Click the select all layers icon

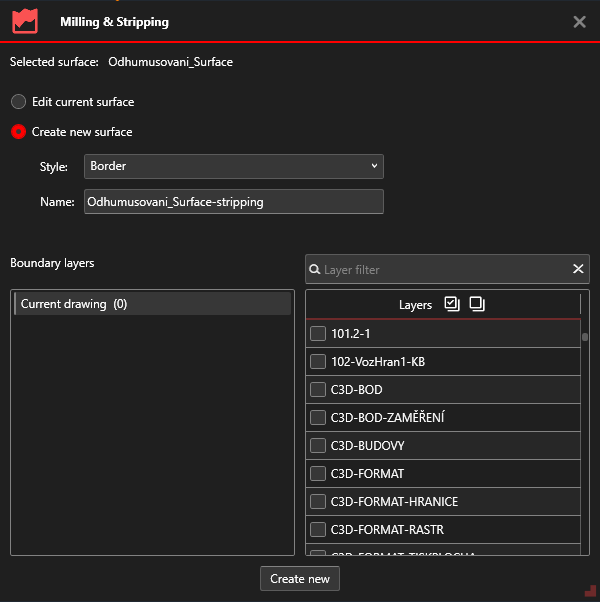tap(452, 304)
